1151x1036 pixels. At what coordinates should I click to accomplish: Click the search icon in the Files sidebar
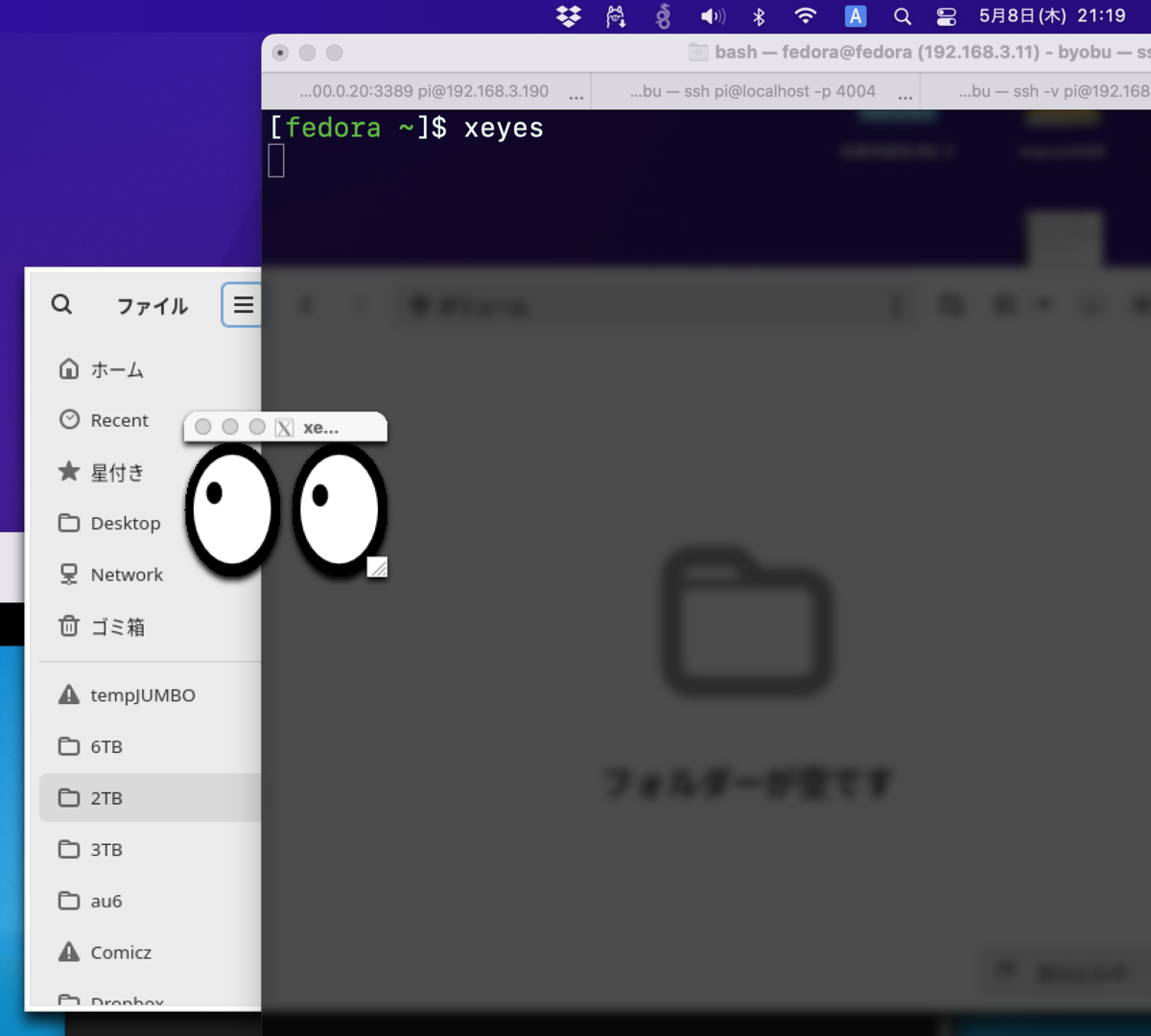[x=61, y=304]
